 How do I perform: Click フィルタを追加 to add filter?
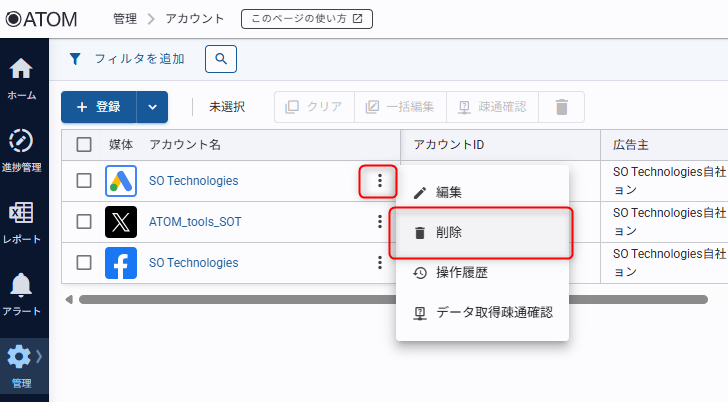(x=126, y=59)
